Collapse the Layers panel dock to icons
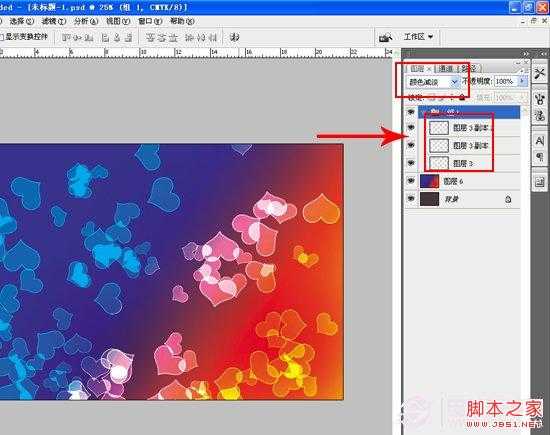550x435 pixels. (525, 54)
